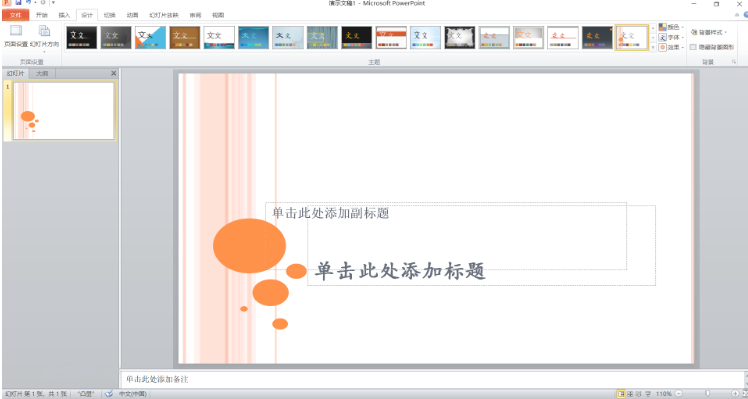This screenshot has width=748, height=399.
Task: Expand the full themes gallery with More arrow
Action: click(x=653, y=47)
